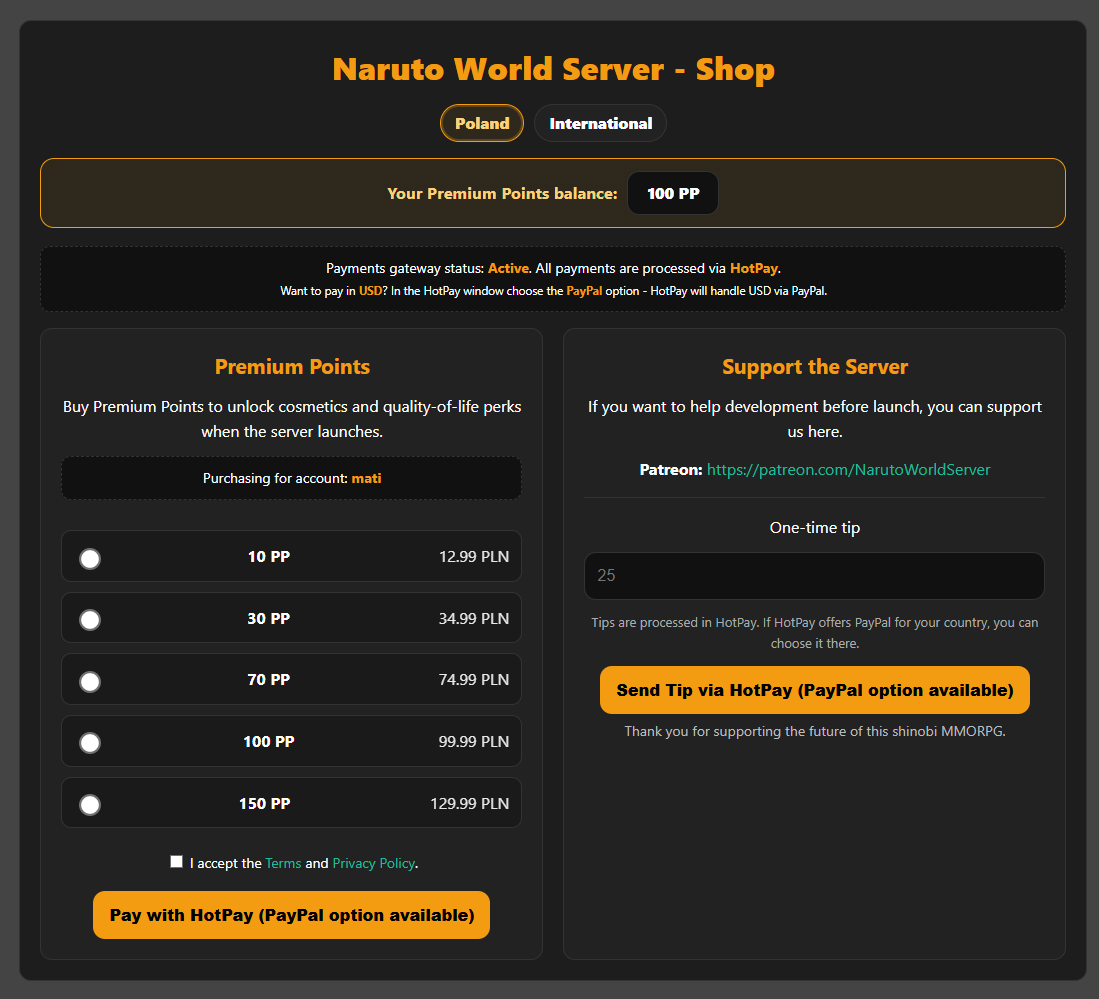This screenshot has height=999, width=1099.
Task: Click the one-time tip amount field
Action: (x=814, y=575)
